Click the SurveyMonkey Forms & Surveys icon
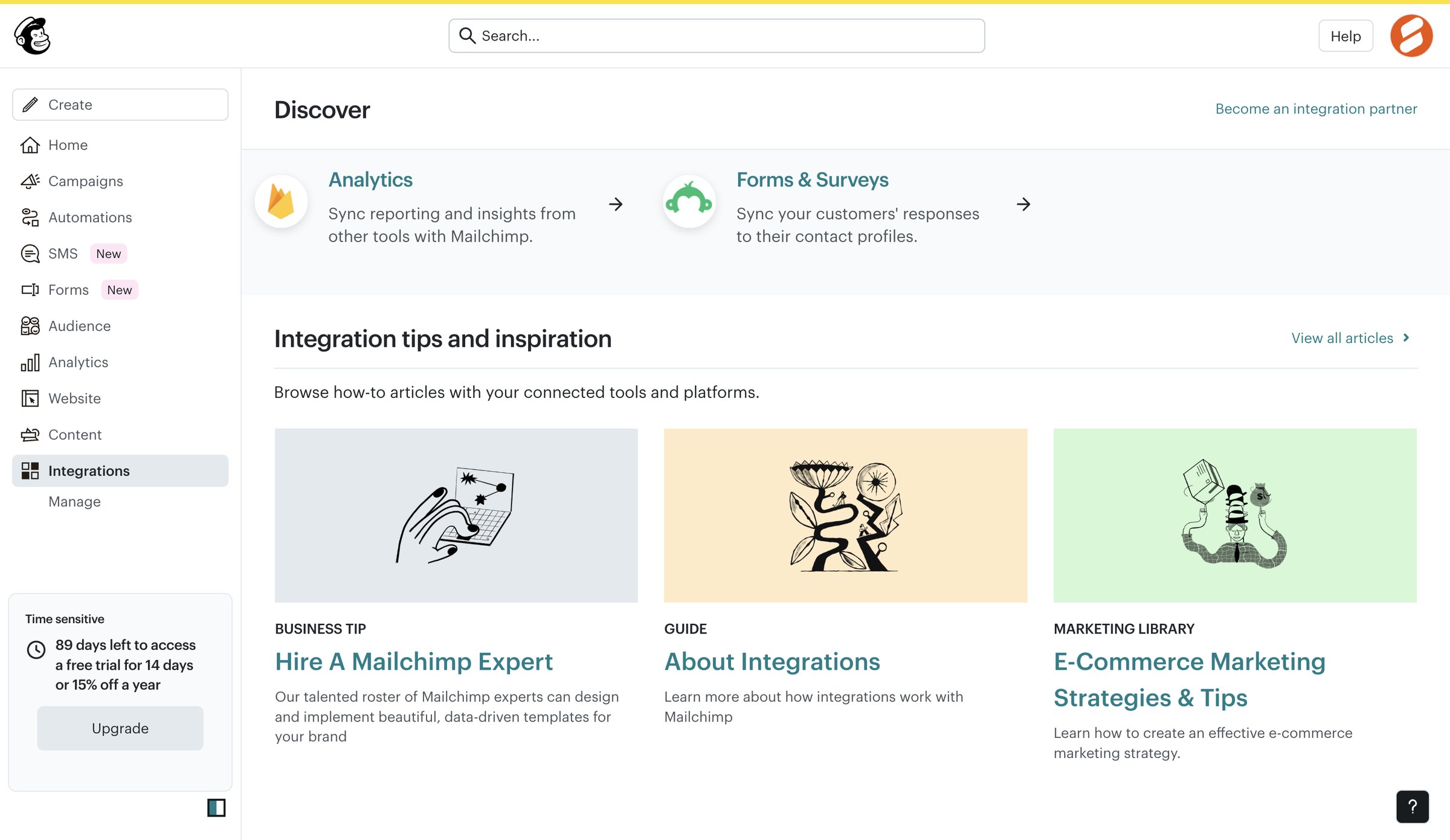The image size is (1450, 840). coord(689,202)
